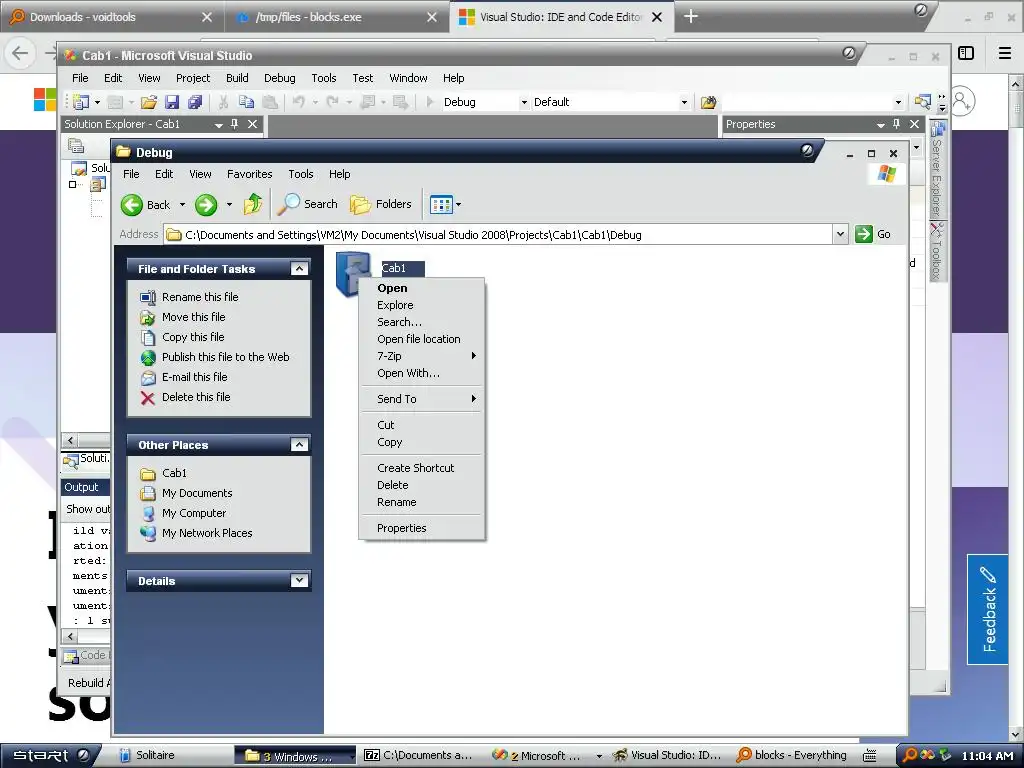The image size is (1024, 768).
Task: Click Redo icon in Visual Studio toolbar
Action: pyautogui.click(x=332, y=102)
